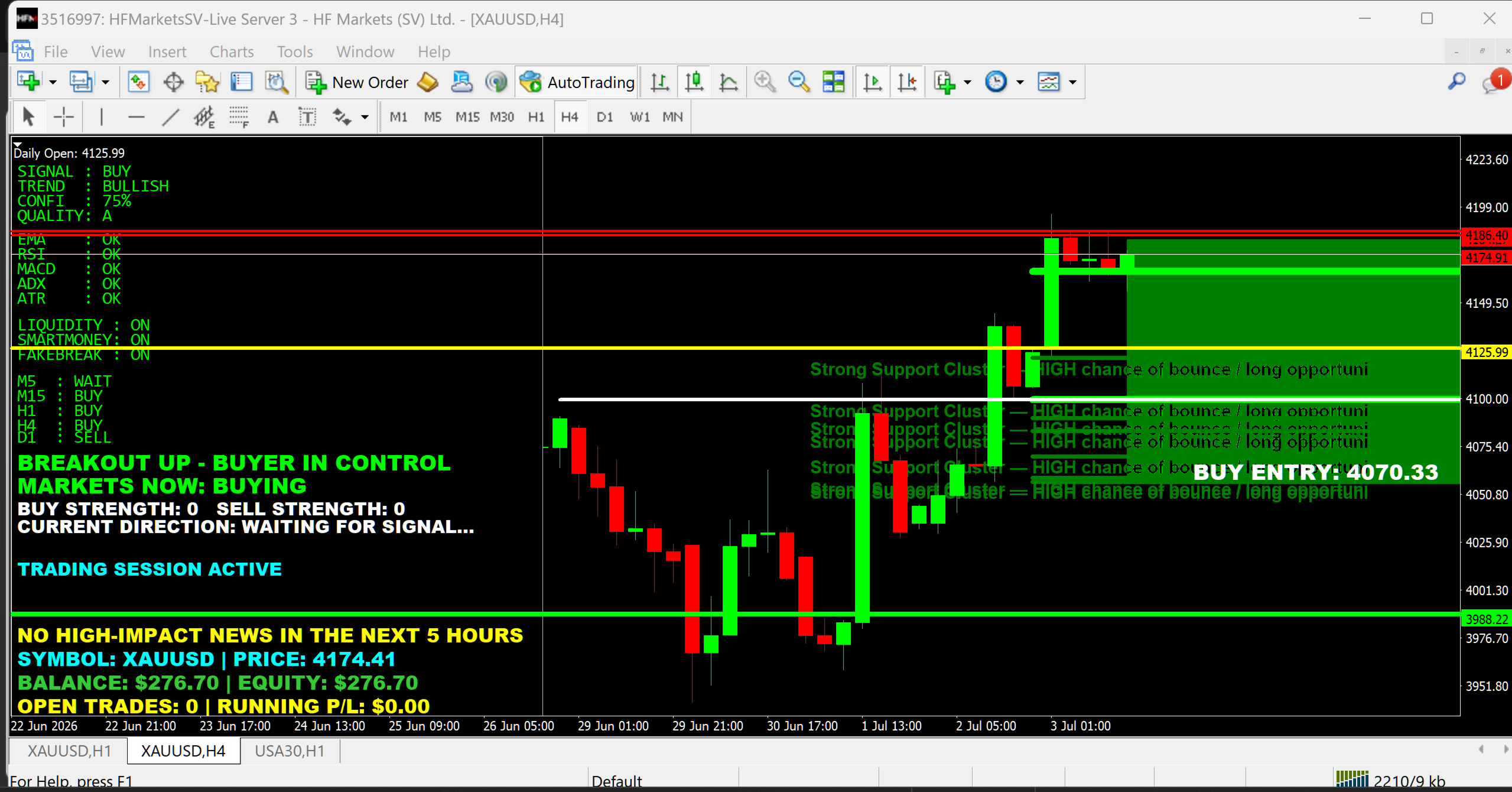Click the Default profile status text
The width and height of the screenshot is (1512, 792).
(616, 781)
